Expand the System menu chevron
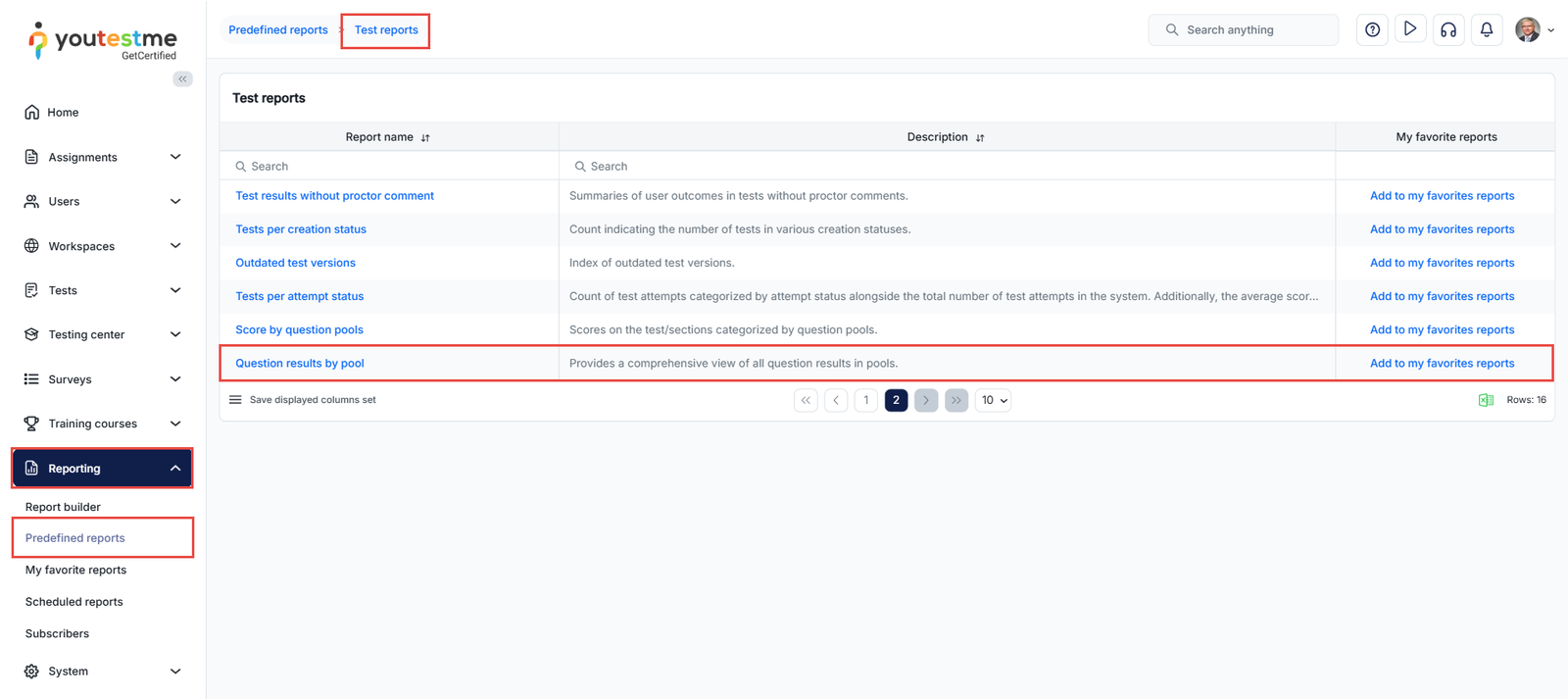 coord(175,672)
